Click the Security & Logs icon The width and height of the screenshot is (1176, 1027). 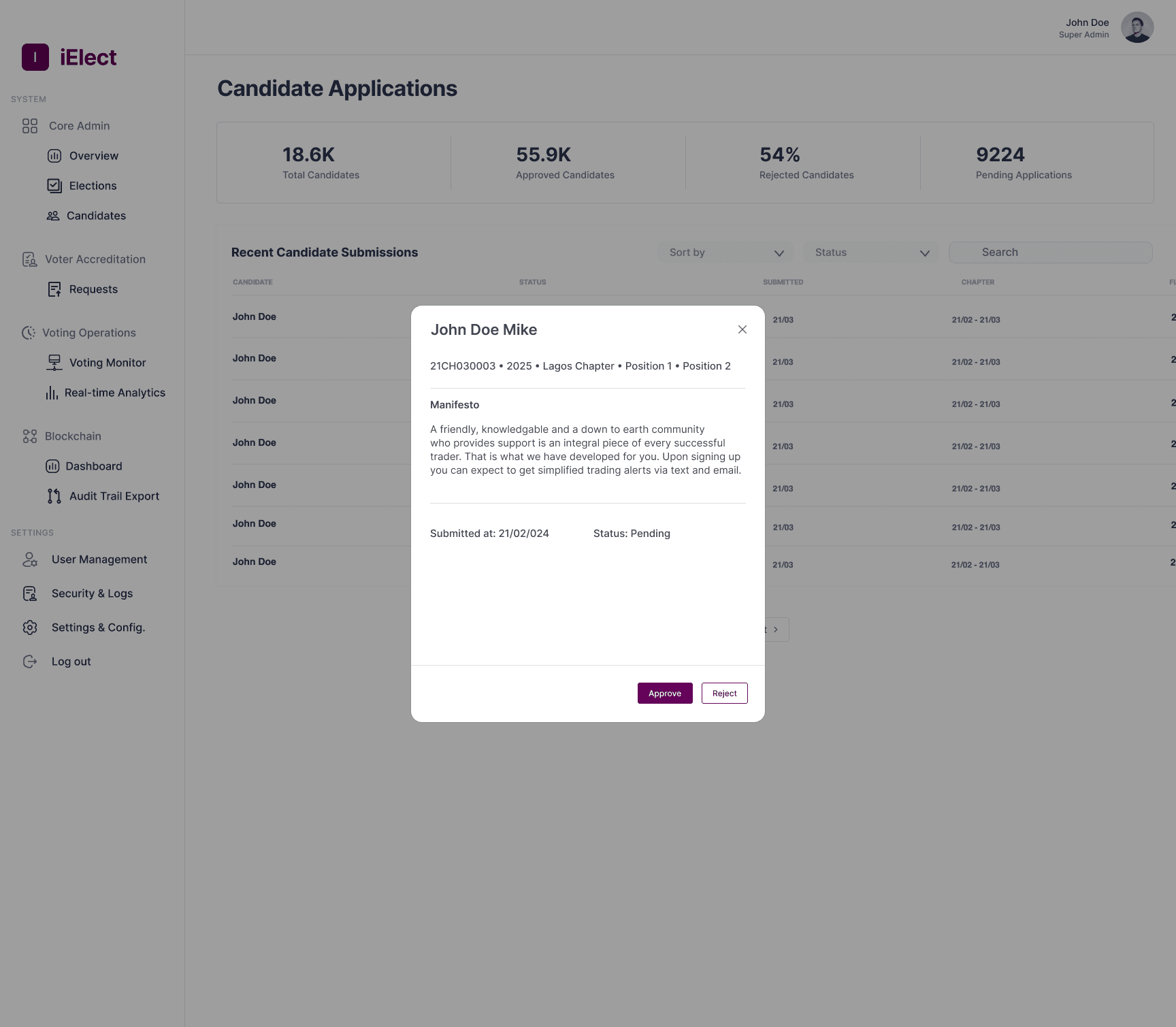coord(30,593)
